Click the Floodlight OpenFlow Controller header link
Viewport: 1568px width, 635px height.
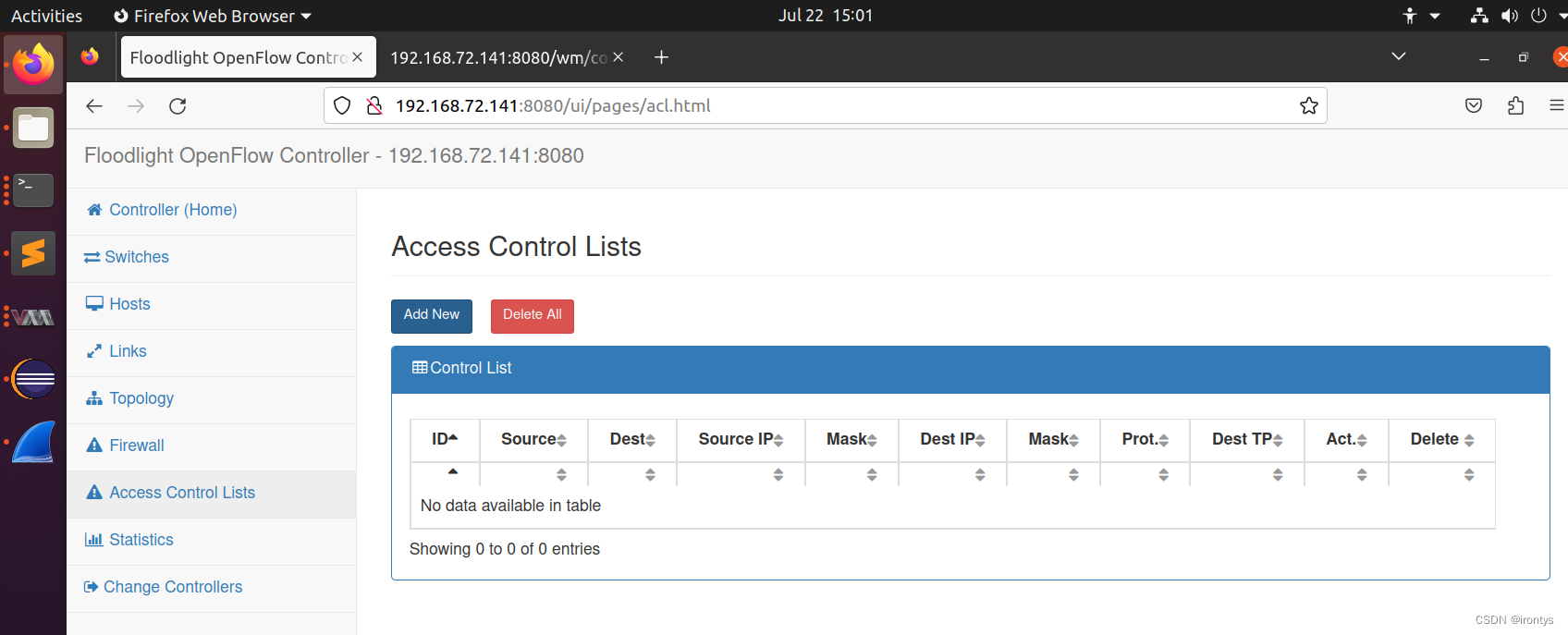(x=334, y=155)
